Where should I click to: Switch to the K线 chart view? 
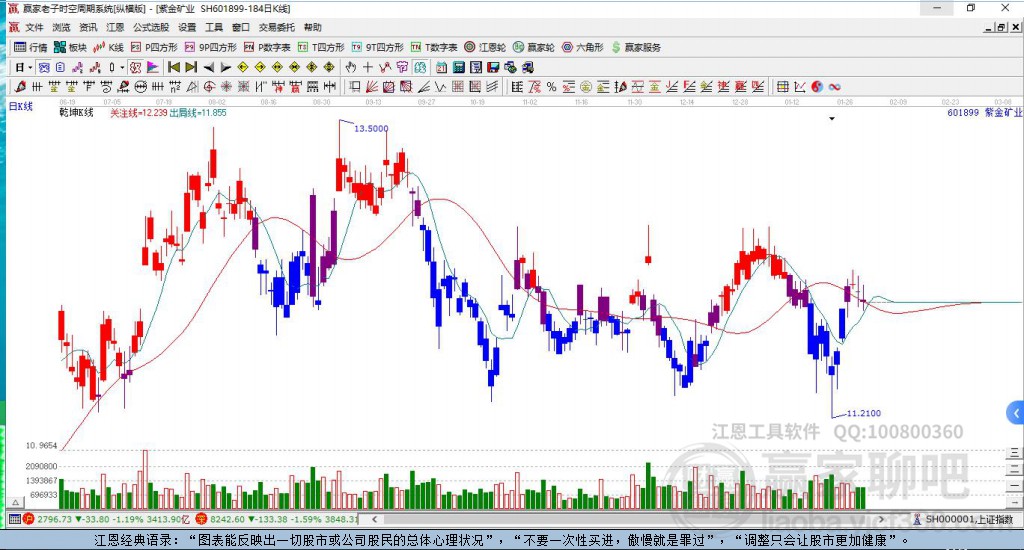tap(108, 47)
